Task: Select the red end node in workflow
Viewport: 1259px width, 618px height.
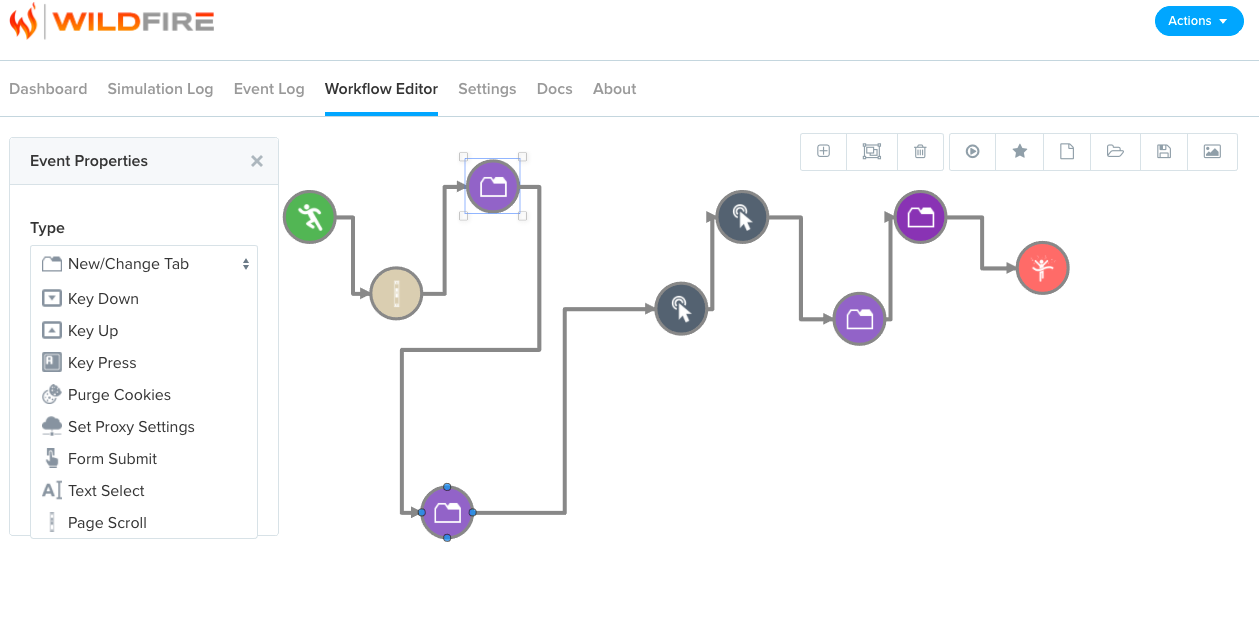Action: tap(1043, 268)
